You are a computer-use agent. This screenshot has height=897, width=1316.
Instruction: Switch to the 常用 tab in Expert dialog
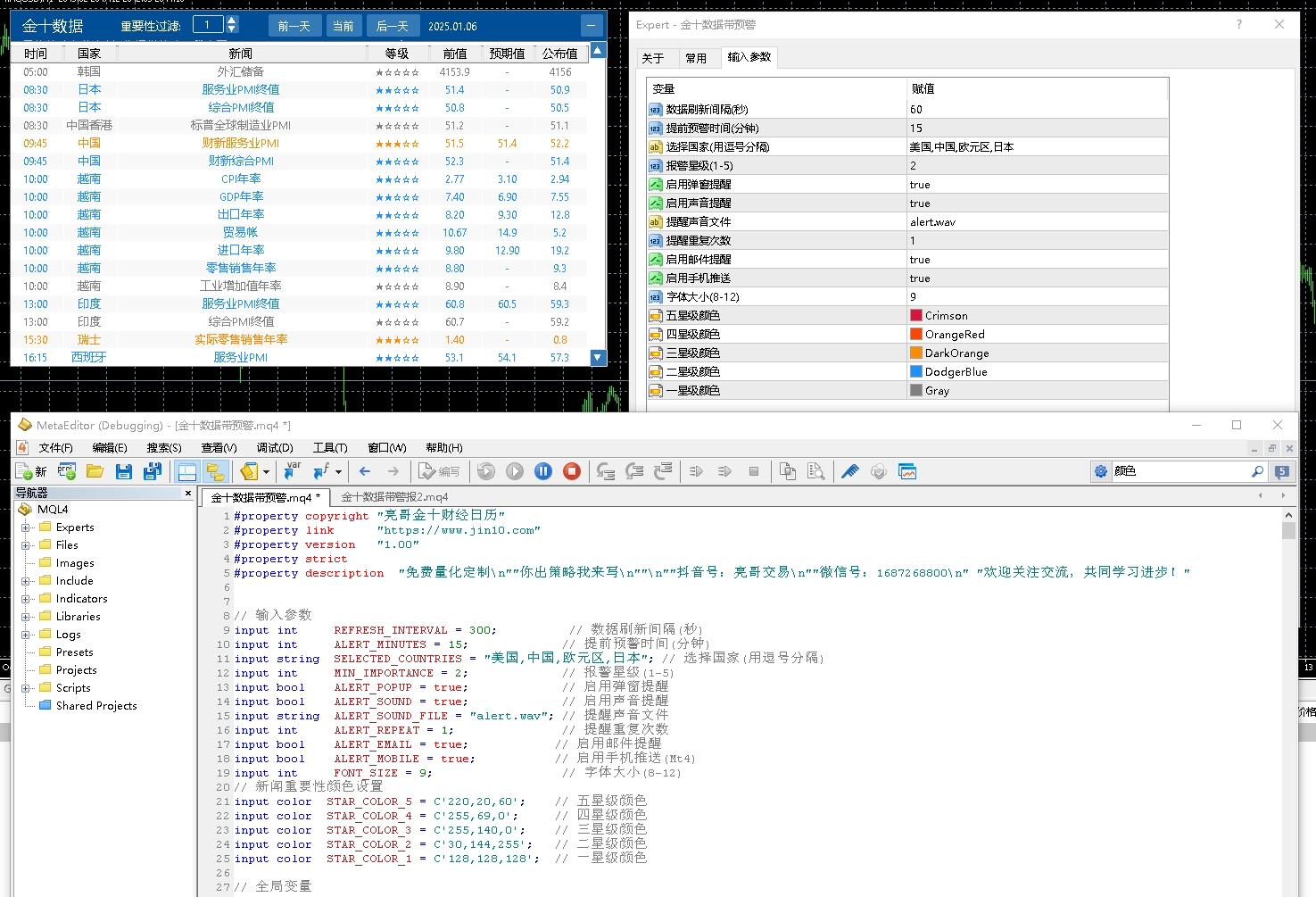point(696,58)
